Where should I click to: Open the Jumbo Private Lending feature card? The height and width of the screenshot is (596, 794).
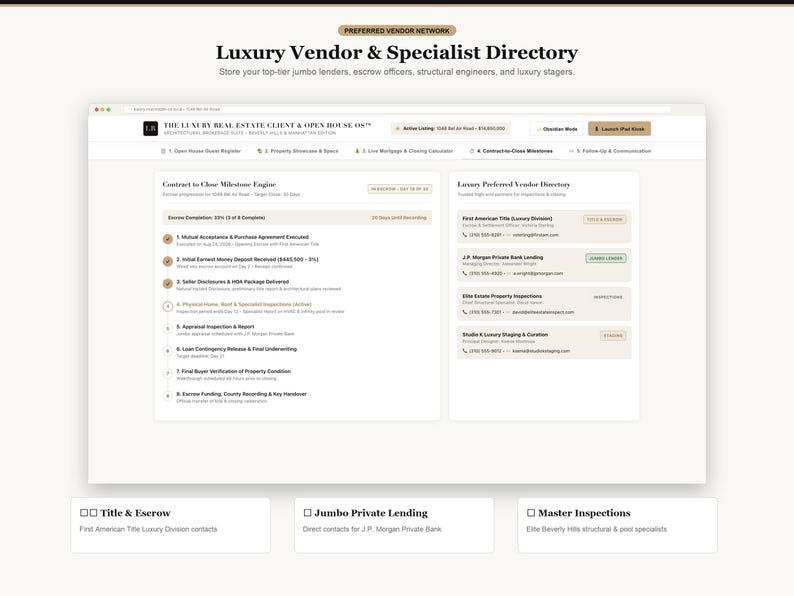[x=394, y=525]
